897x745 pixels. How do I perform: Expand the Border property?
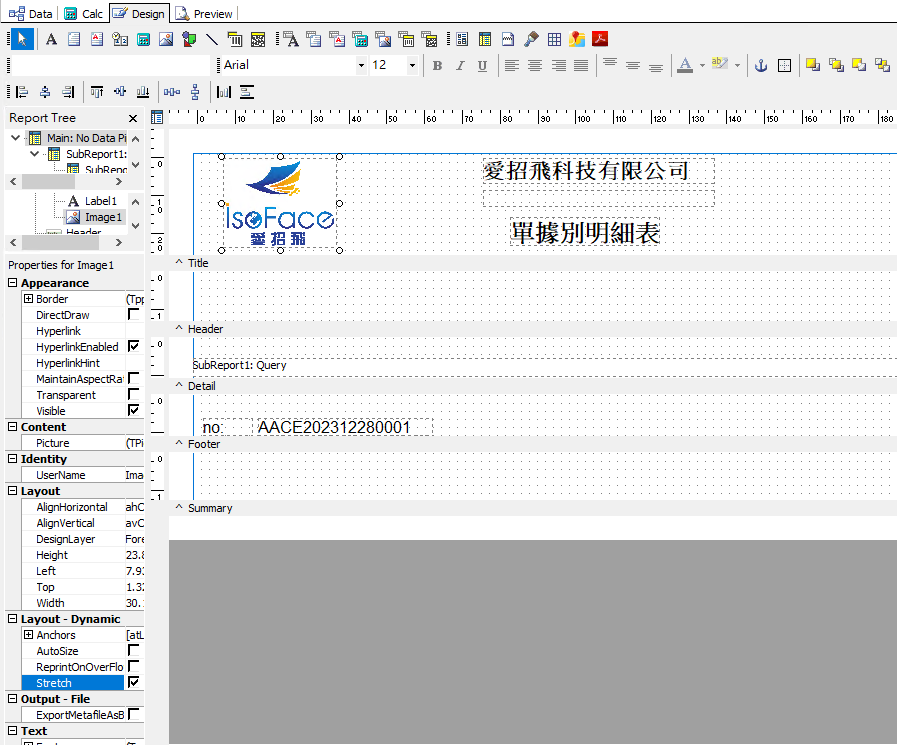29,299
